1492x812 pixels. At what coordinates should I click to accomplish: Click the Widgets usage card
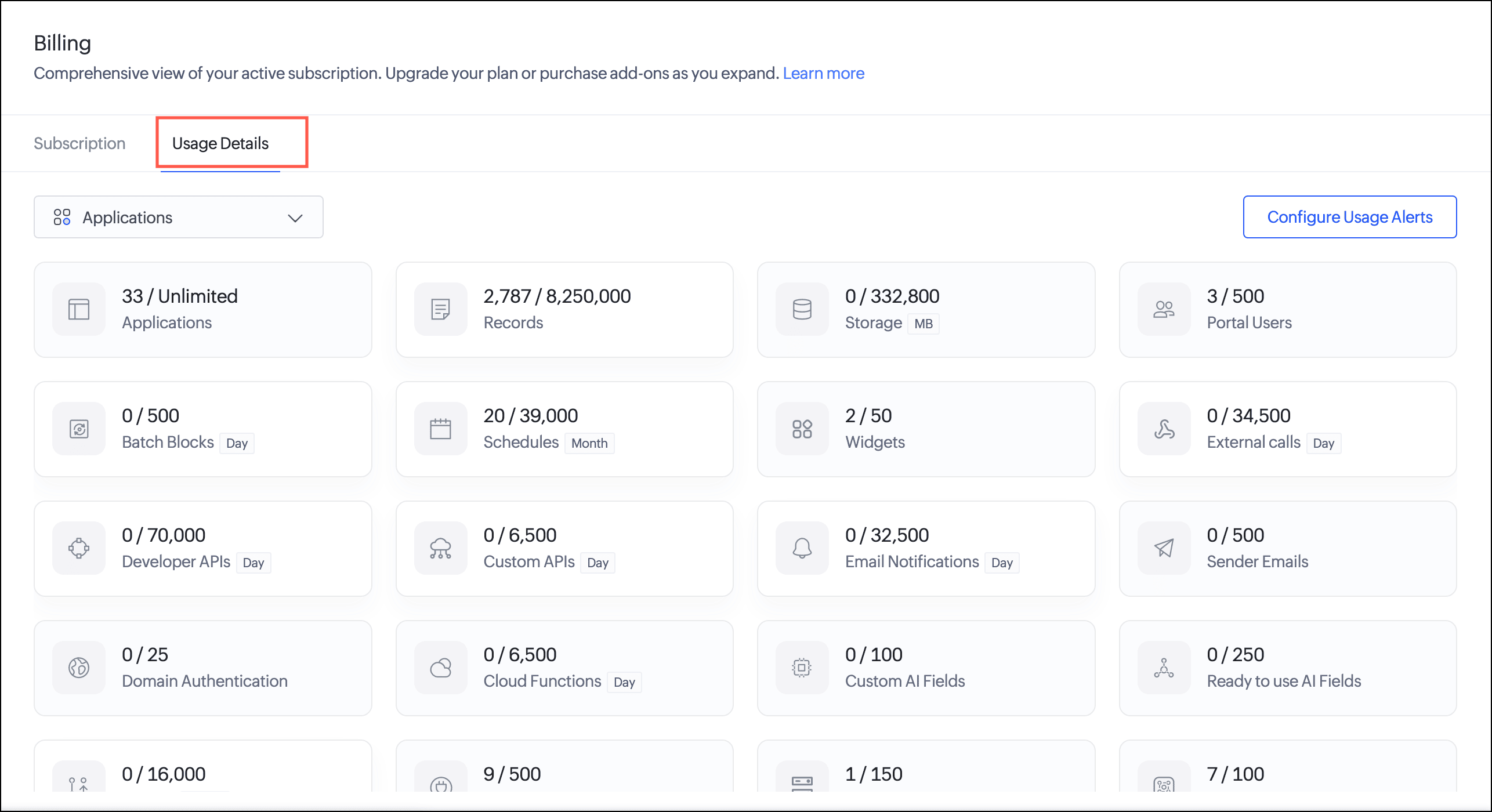(926, 429)
